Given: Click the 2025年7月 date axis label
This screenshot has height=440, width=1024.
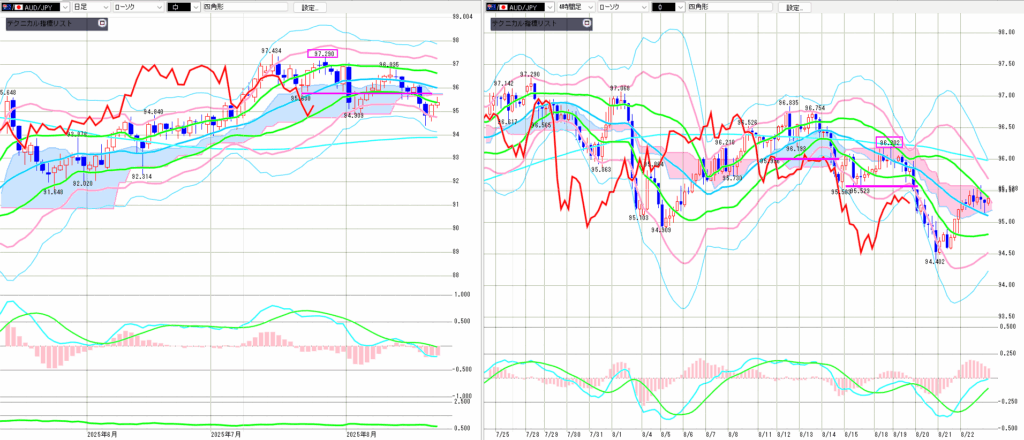Looking at the screenshot, I should 227,433.
